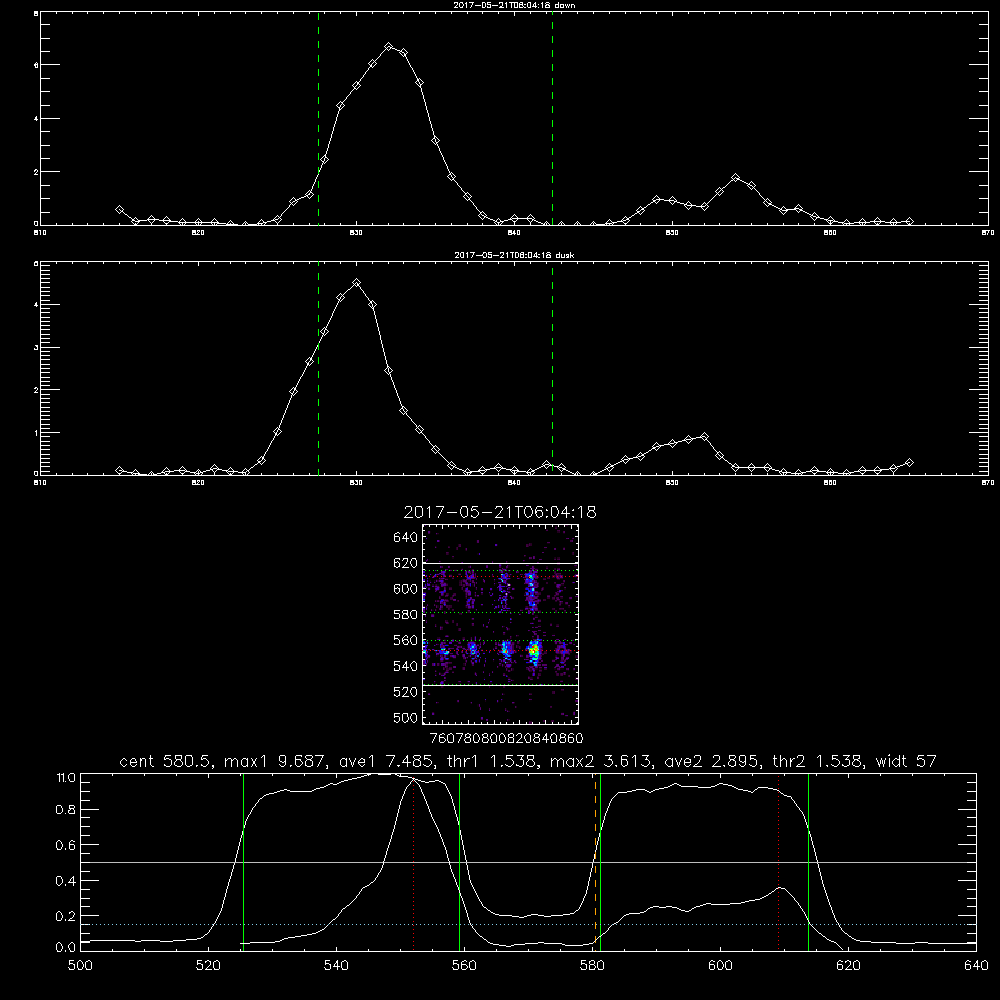Viewport: 1000px width, 1000px height.
Task: Click the 600 label on heatmap y-axis
Action: point(406,589)
